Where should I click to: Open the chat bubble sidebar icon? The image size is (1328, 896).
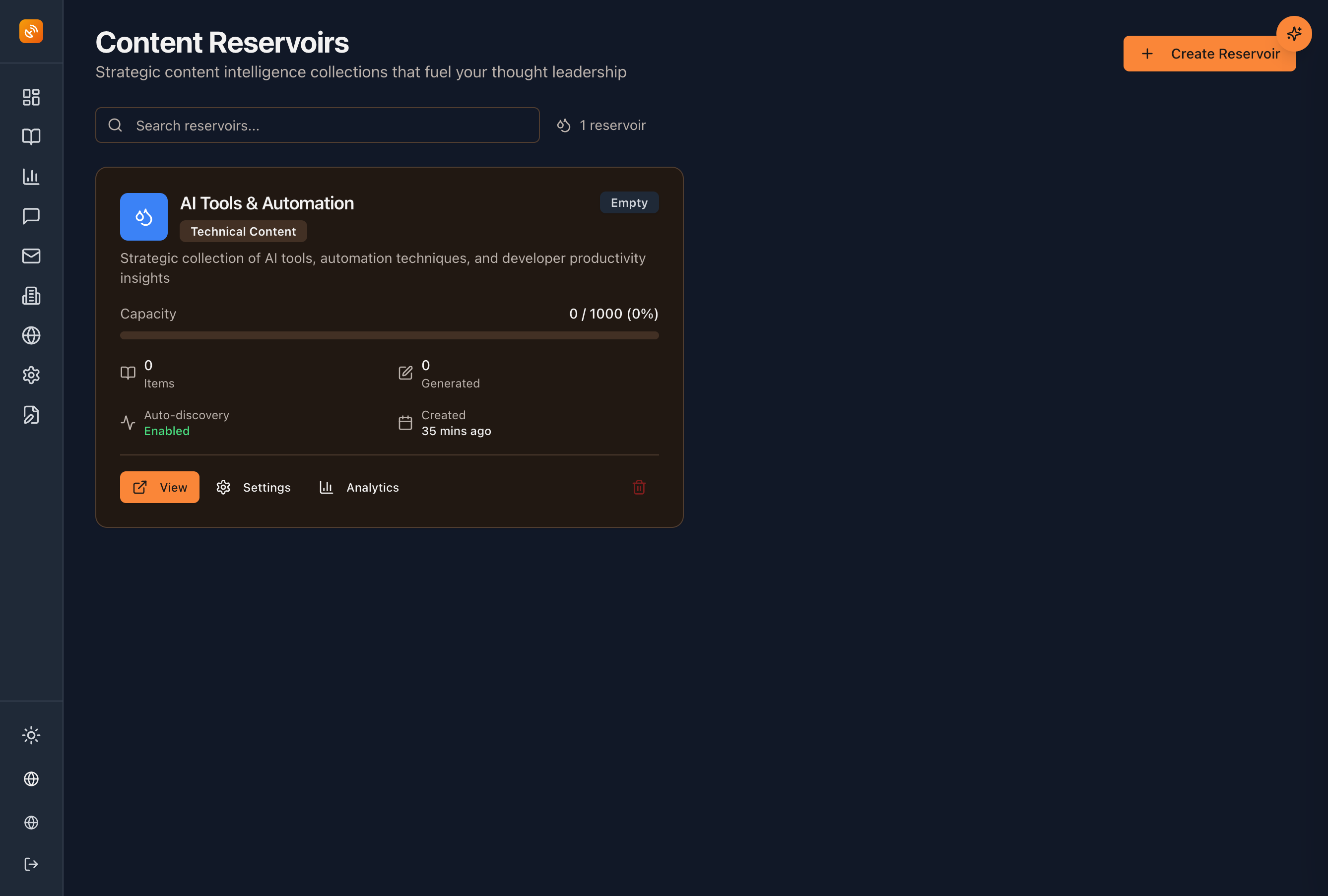coord(31,216)
